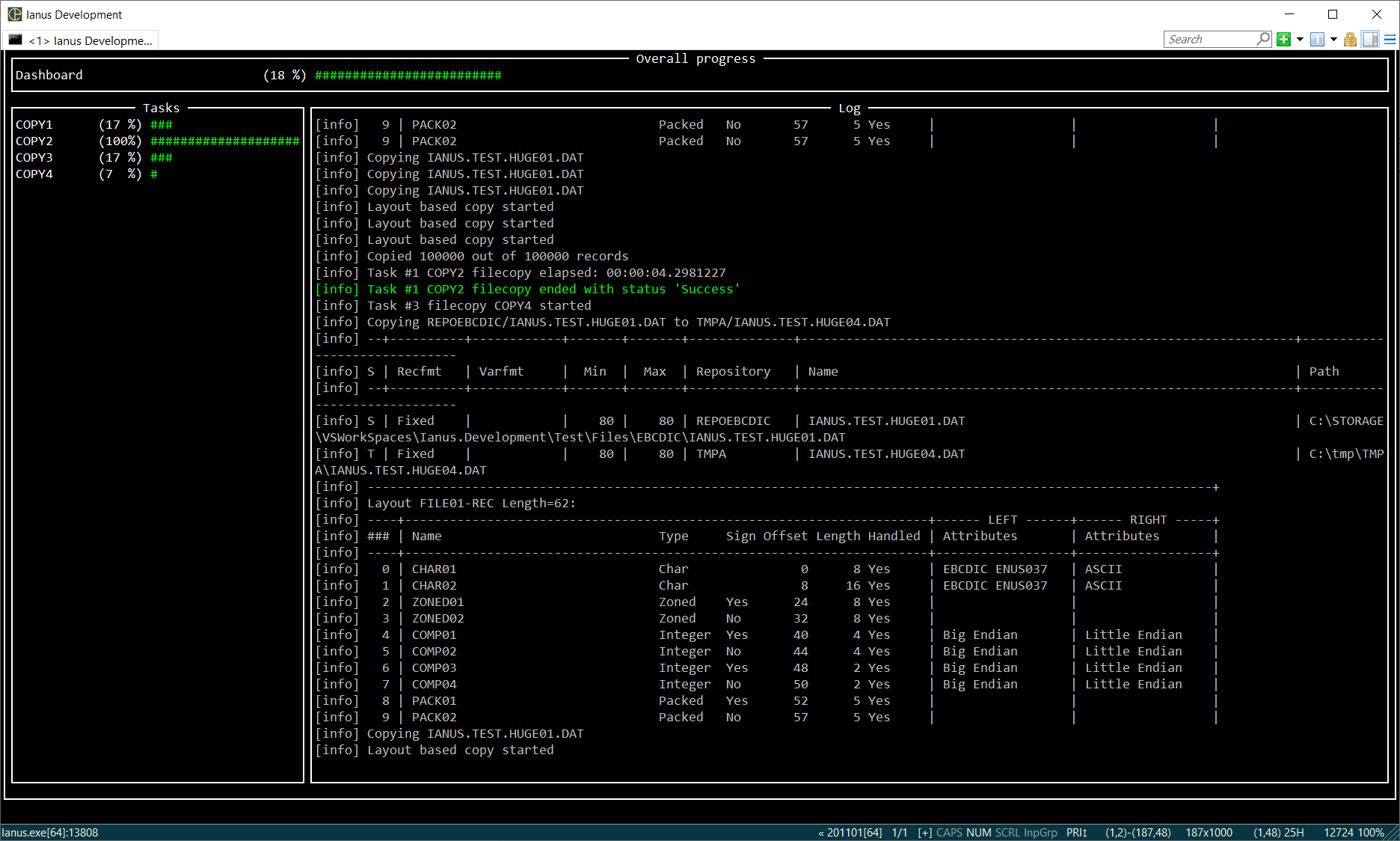
Task: Maximize the Ianus Development window
Action: tap(1333, 14)
